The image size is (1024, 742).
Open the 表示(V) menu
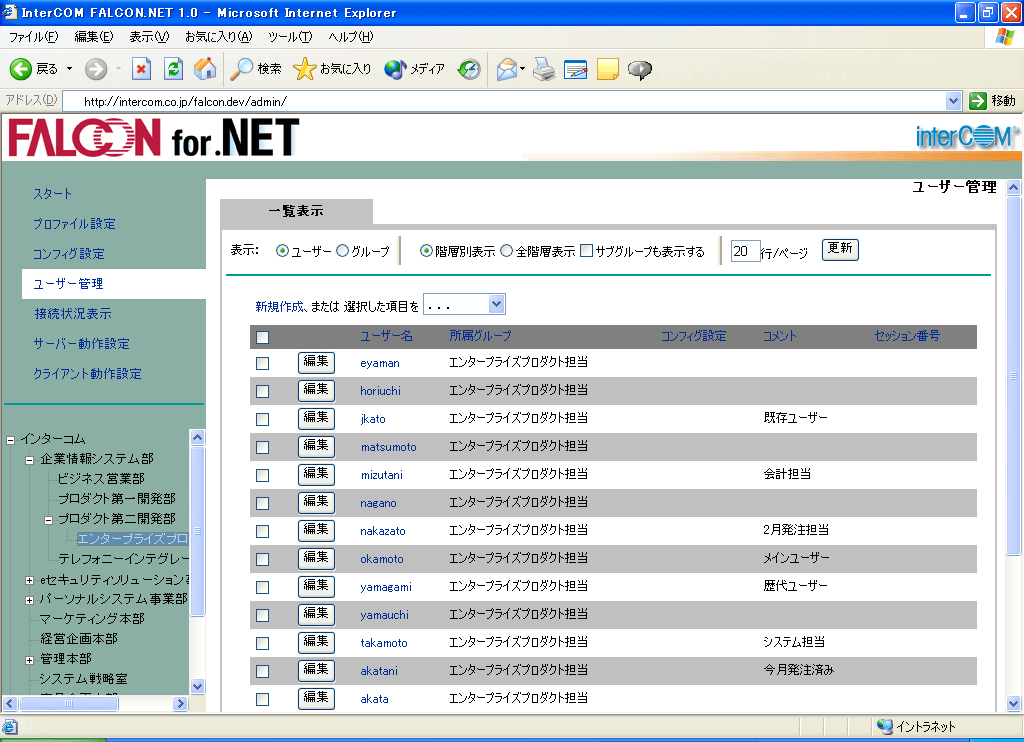point(149,37)
